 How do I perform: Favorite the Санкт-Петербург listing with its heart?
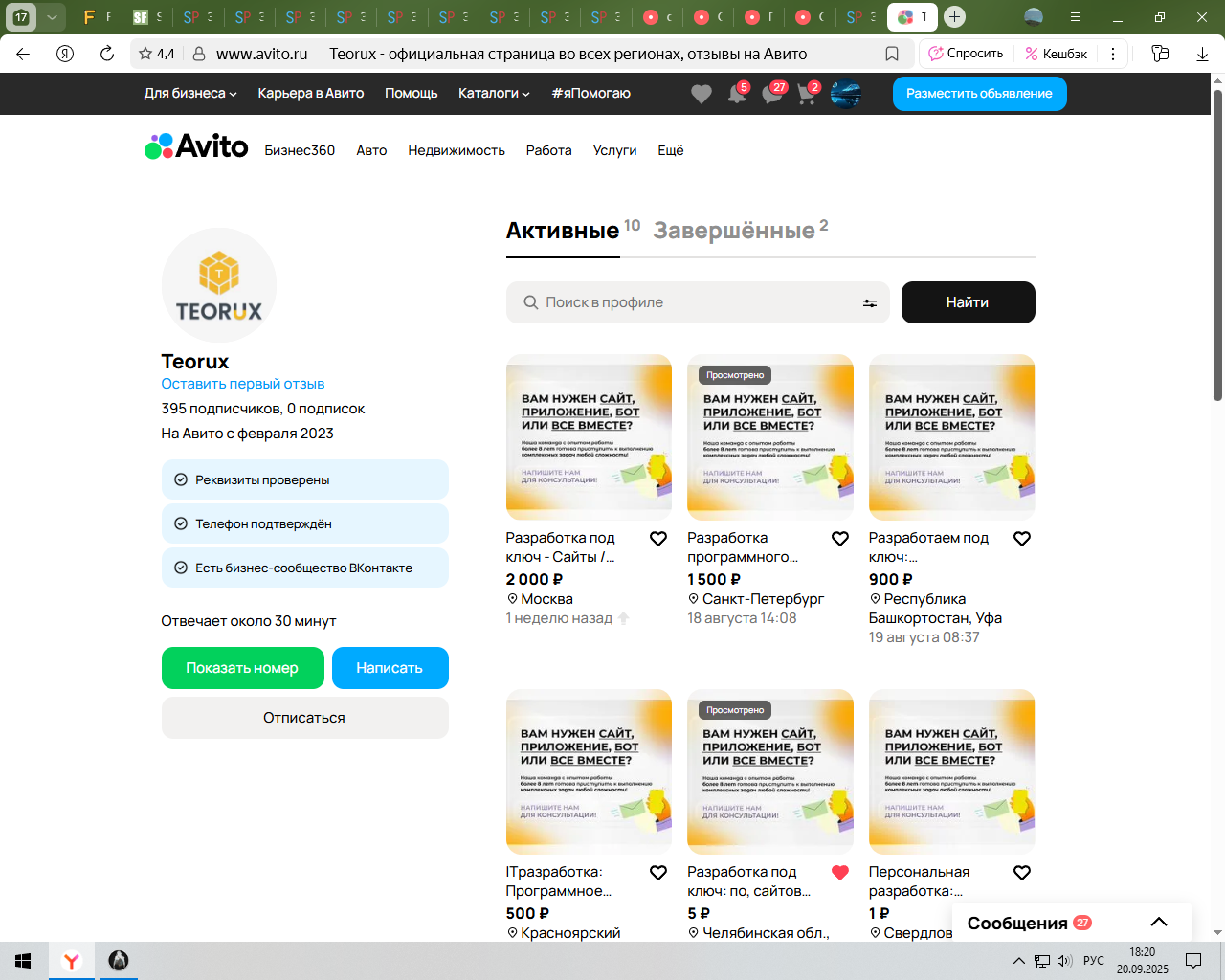click(840, 539)
